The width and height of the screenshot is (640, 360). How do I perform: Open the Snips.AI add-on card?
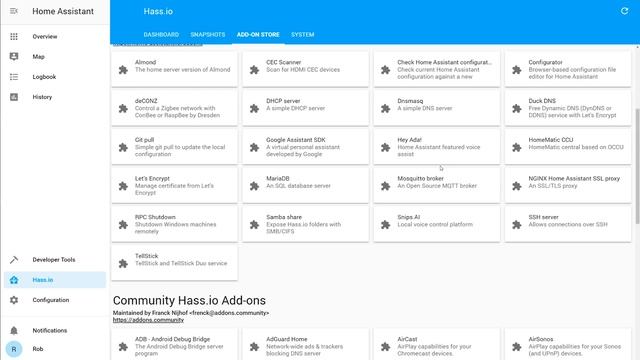pyautogui.click(x=437, y=224)
